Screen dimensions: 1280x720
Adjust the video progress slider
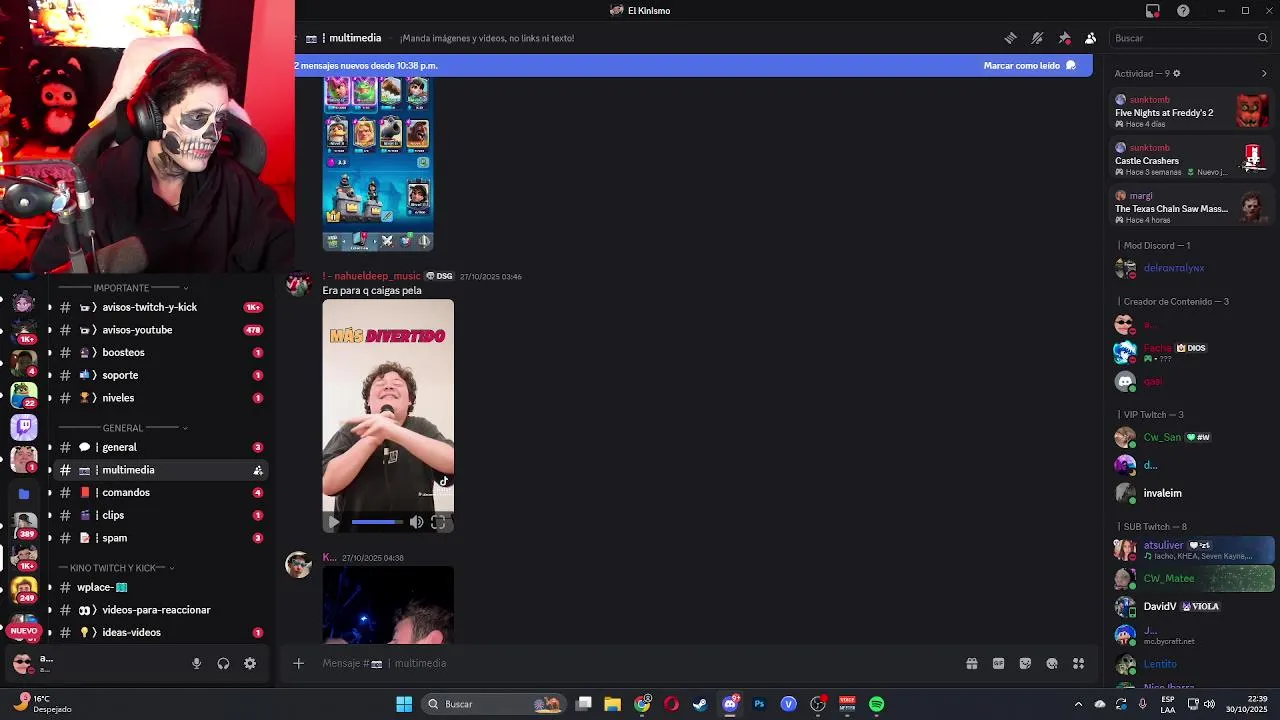tap(377, 522)
